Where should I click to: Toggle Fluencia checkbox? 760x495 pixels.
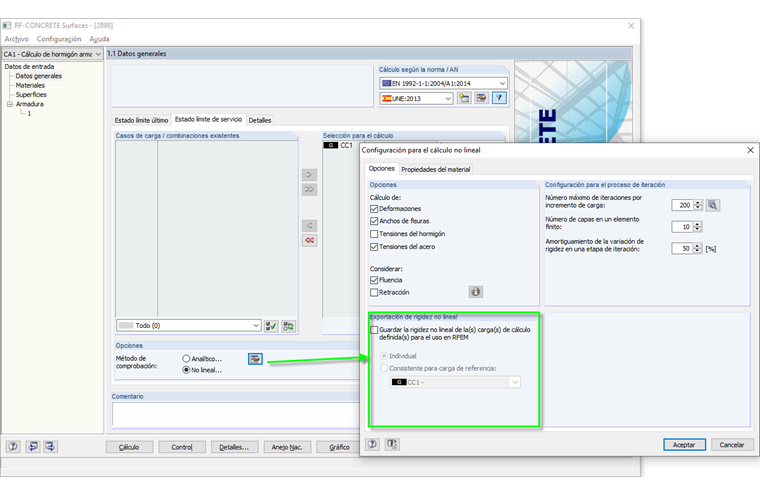(x=374, y=280)
